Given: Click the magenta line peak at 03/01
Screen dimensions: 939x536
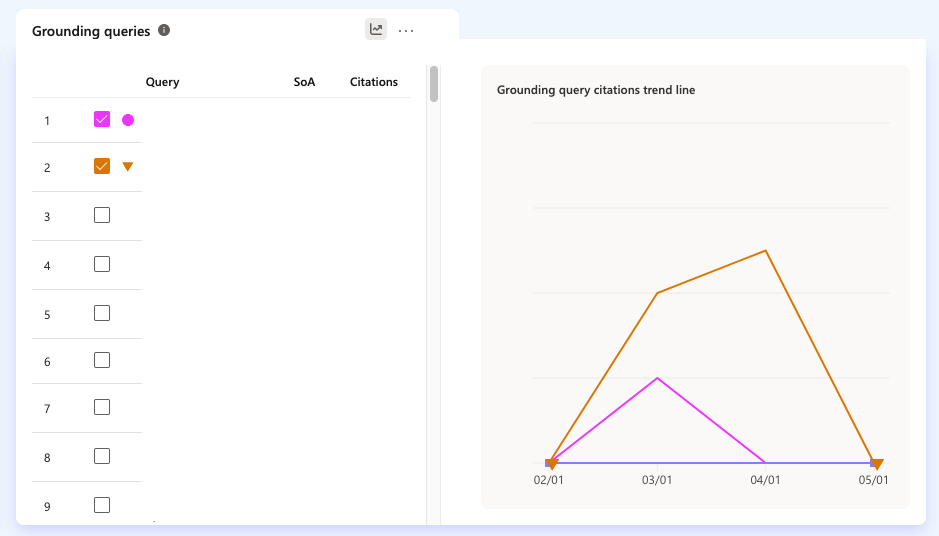Looking at the screenshot, I should [658, 378].
